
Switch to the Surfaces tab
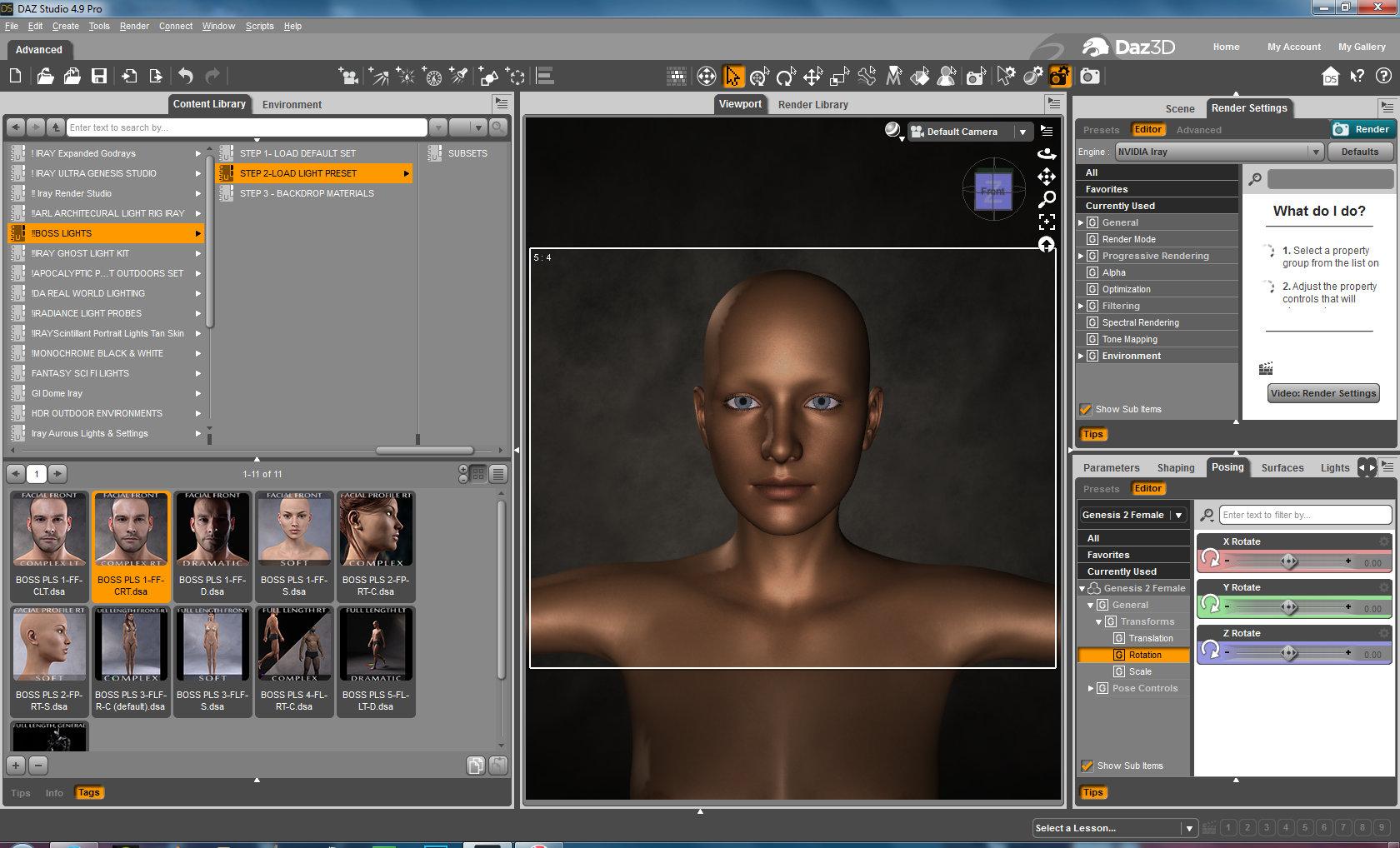coord(1282,467)
